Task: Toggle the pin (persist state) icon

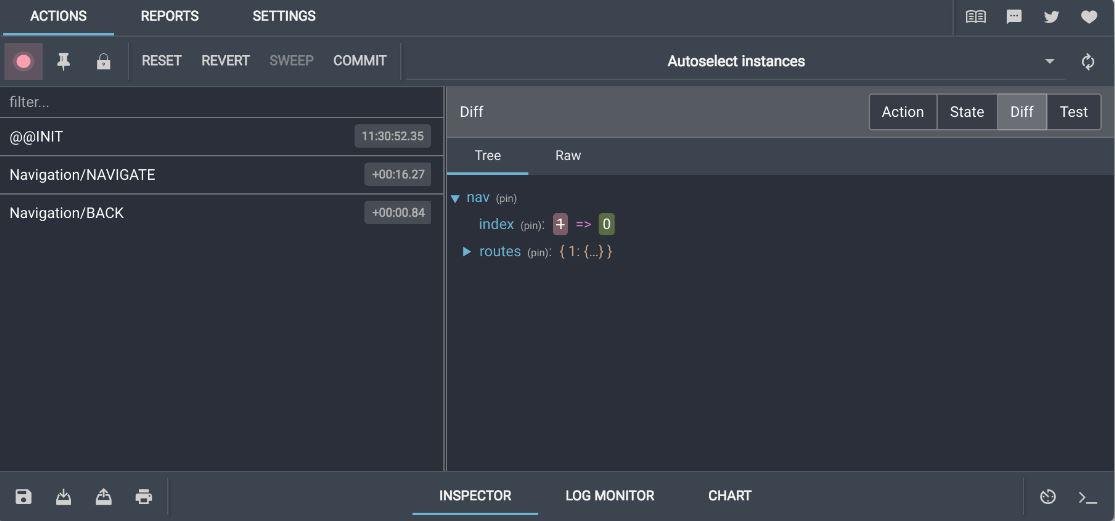Action: pyautogui.click(x=63, y=61)
